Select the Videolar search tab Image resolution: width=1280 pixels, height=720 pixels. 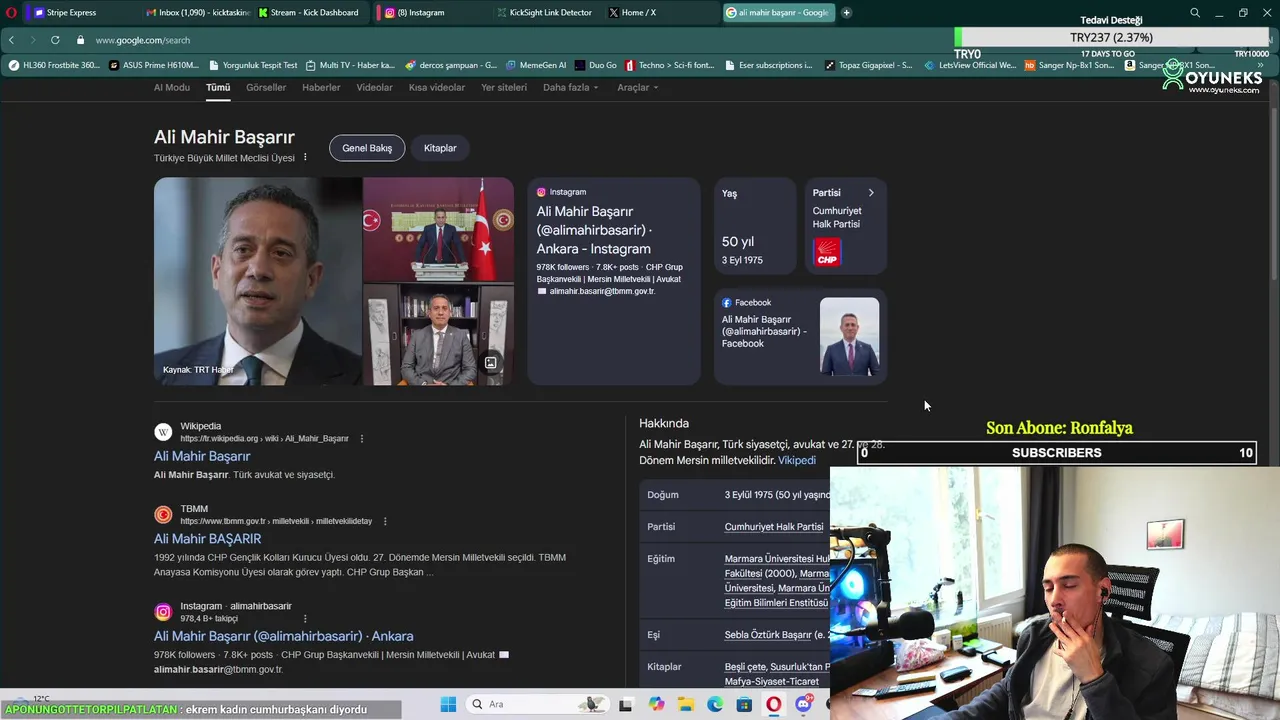374,87
